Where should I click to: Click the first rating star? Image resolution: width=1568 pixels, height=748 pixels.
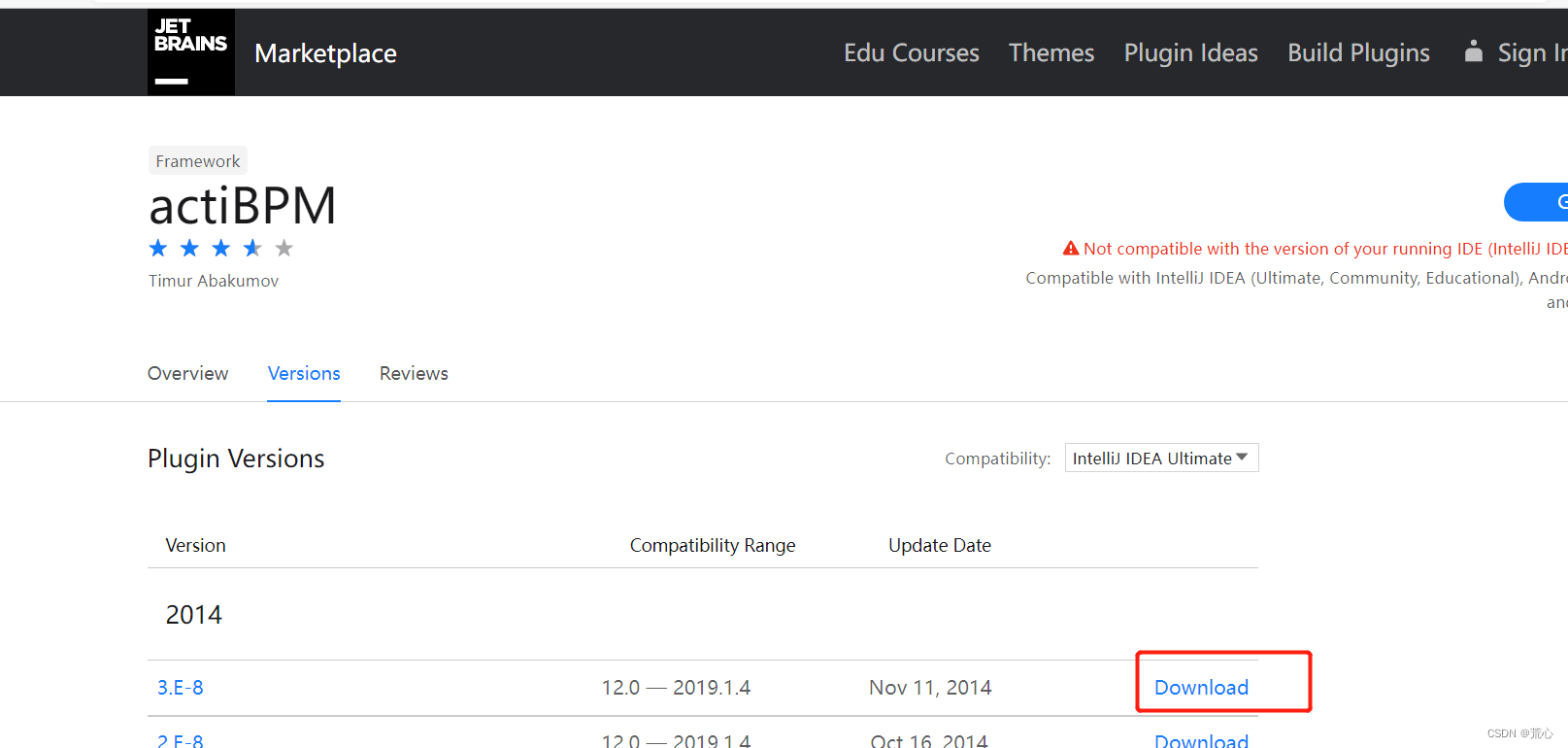158,249
